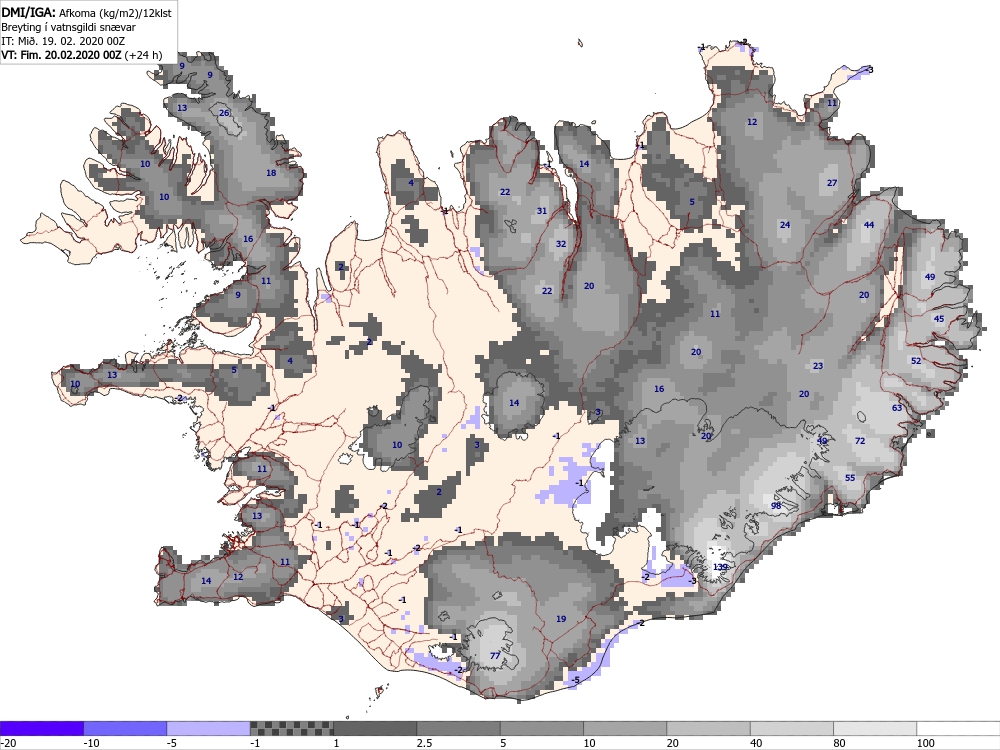
Task: Click the 32 value in north Iceland
Action: coord(561,244)
